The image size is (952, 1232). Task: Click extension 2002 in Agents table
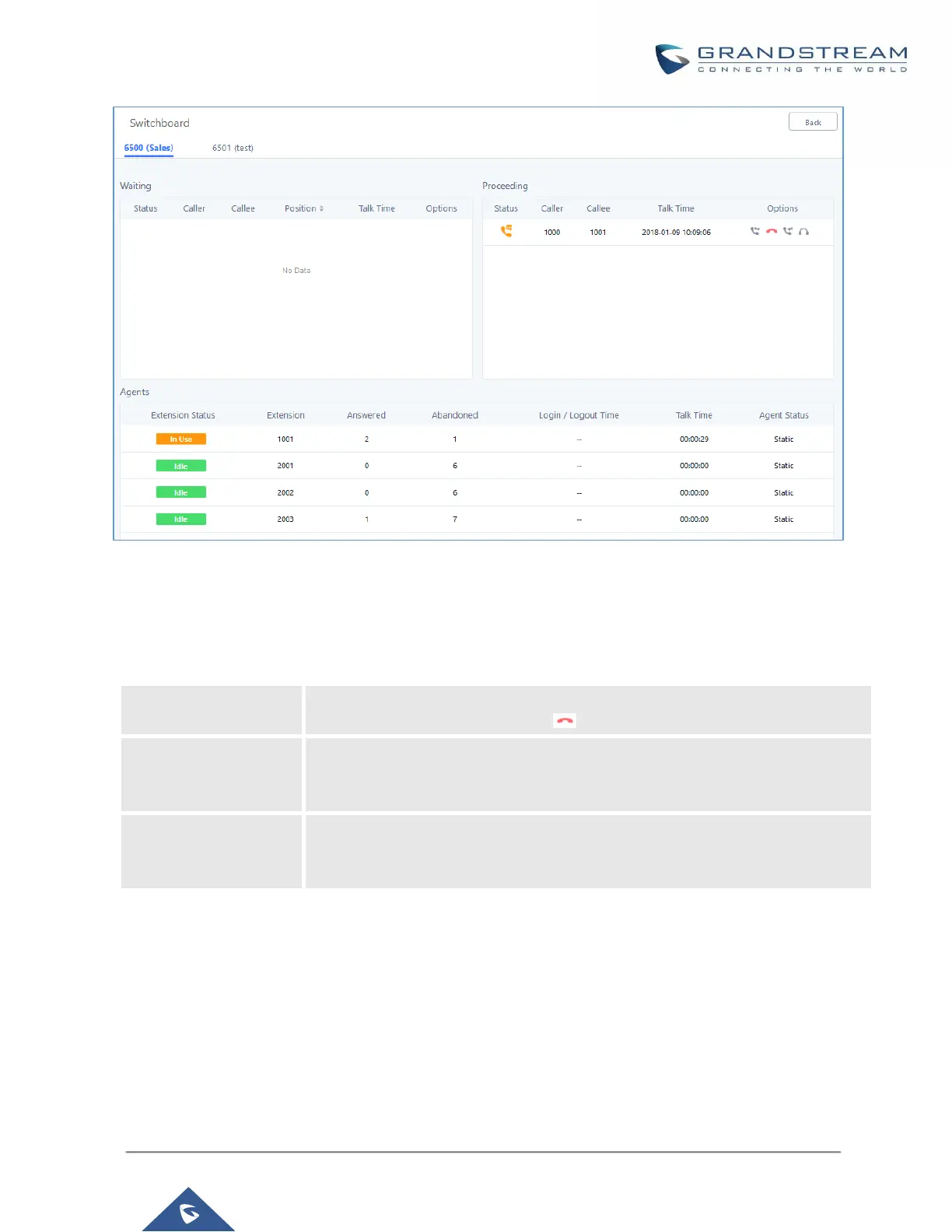point(285,492)
